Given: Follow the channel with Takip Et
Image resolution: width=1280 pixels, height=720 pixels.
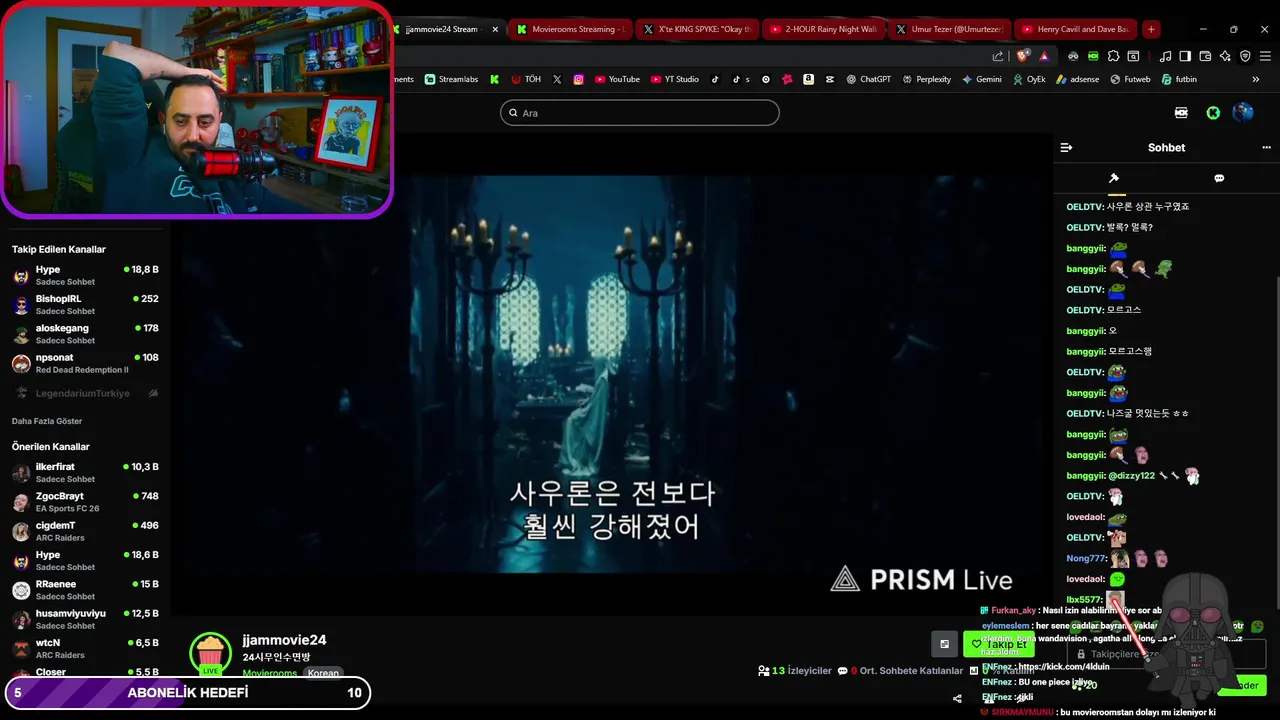Looking at the screenshot, I should click(999, 644).
